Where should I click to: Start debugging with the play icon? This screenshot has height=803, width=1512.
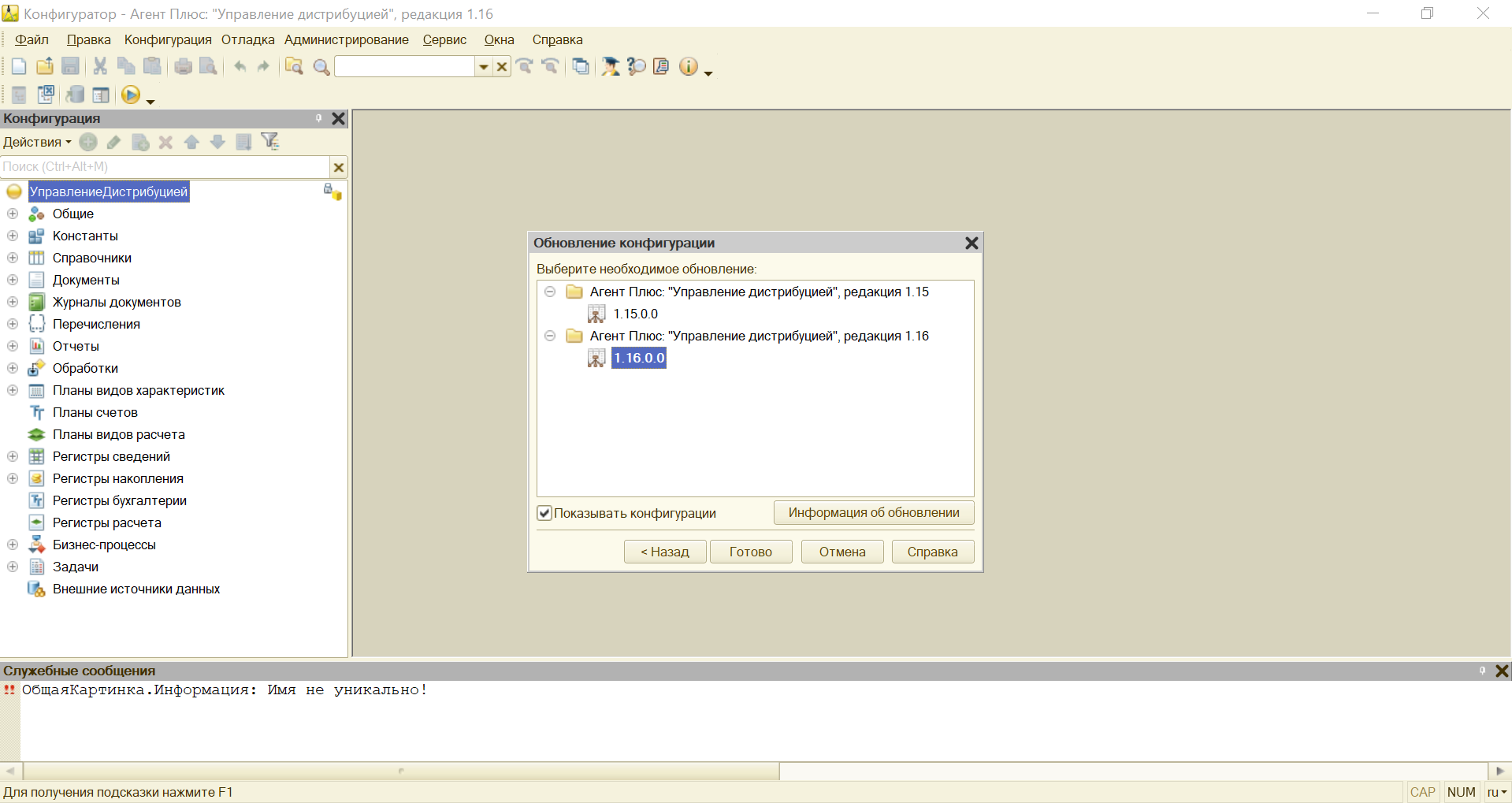[131, 95]
